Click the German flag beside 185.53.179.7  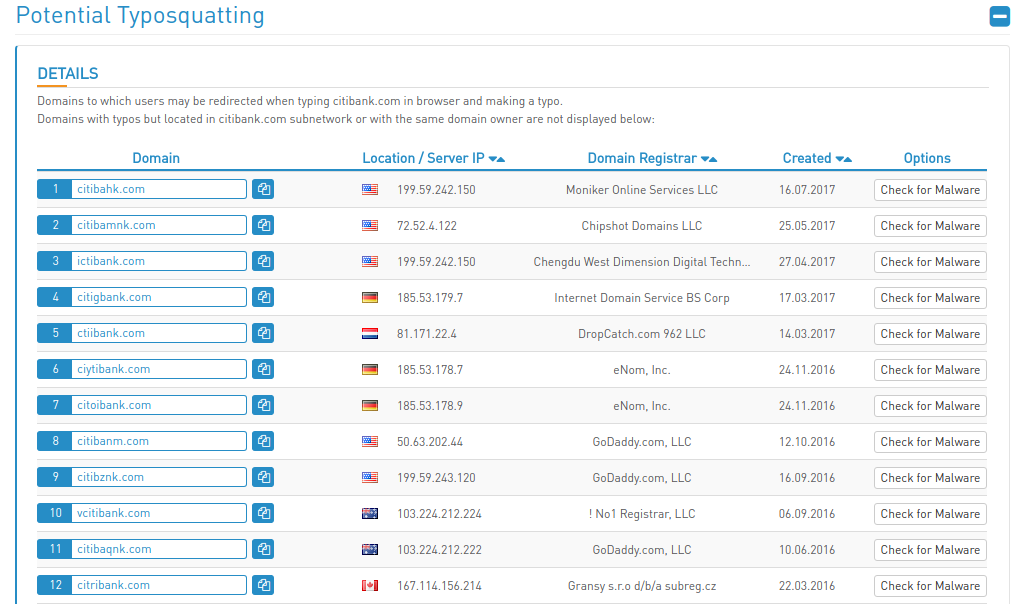(x=370, y=298)
